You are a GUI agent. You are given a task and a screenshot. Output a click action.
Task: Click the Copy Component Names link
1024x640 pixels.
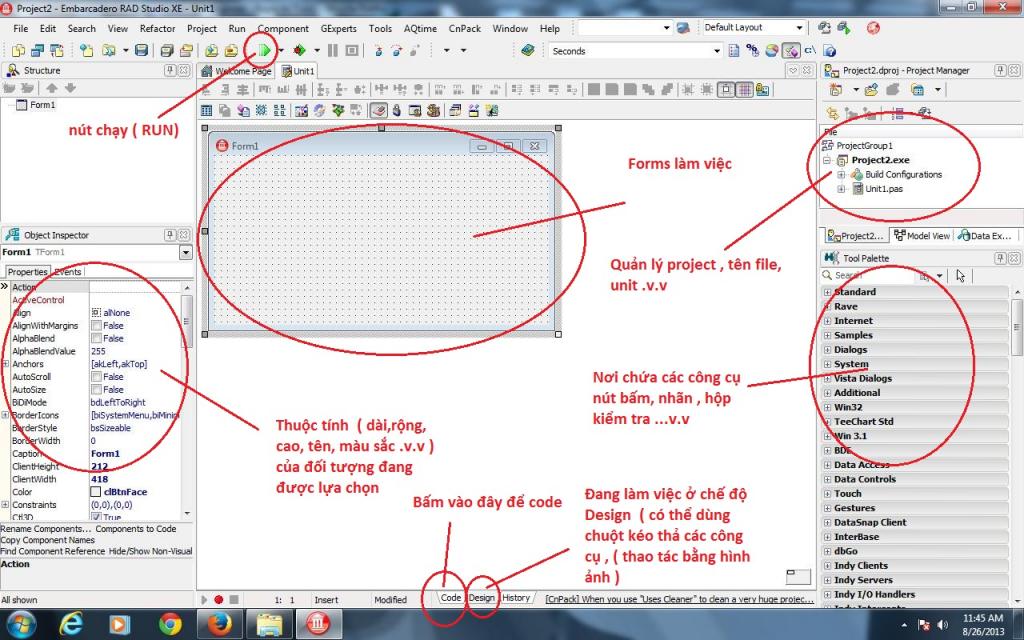click(48, 540)
